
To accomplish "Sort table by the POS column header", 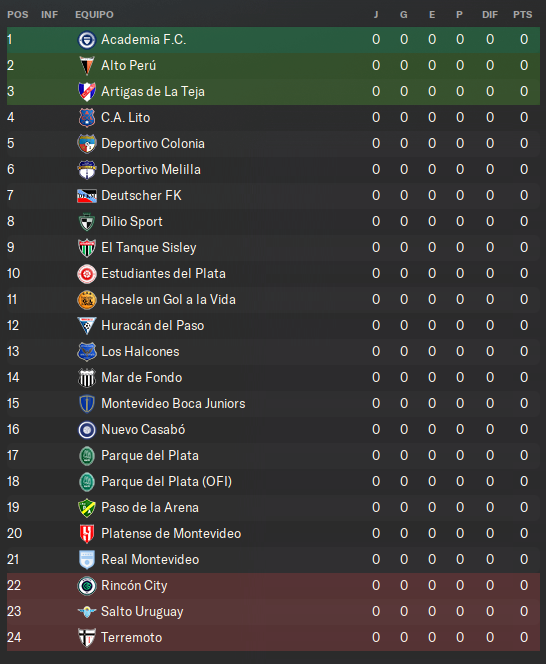I will [18, 15].
